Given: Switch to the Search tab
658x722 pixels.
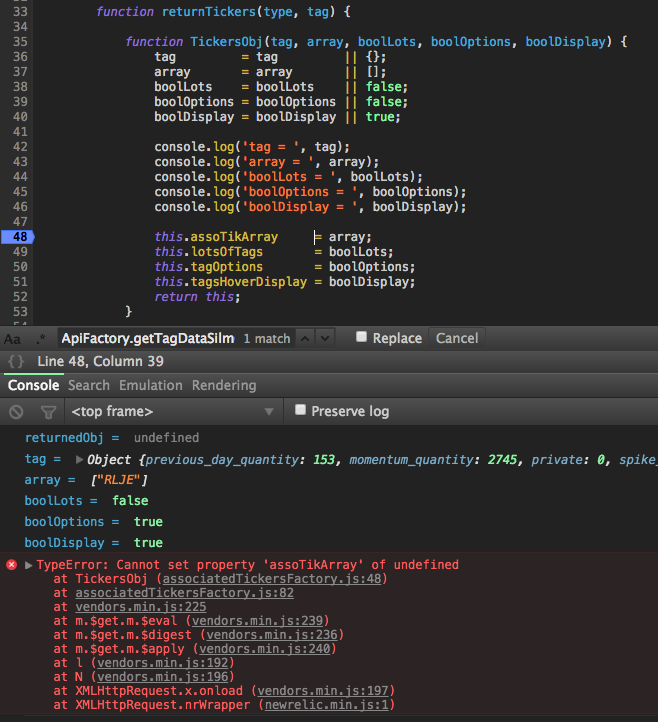Looking at the screenshot, I should click(x=89, y=385).
